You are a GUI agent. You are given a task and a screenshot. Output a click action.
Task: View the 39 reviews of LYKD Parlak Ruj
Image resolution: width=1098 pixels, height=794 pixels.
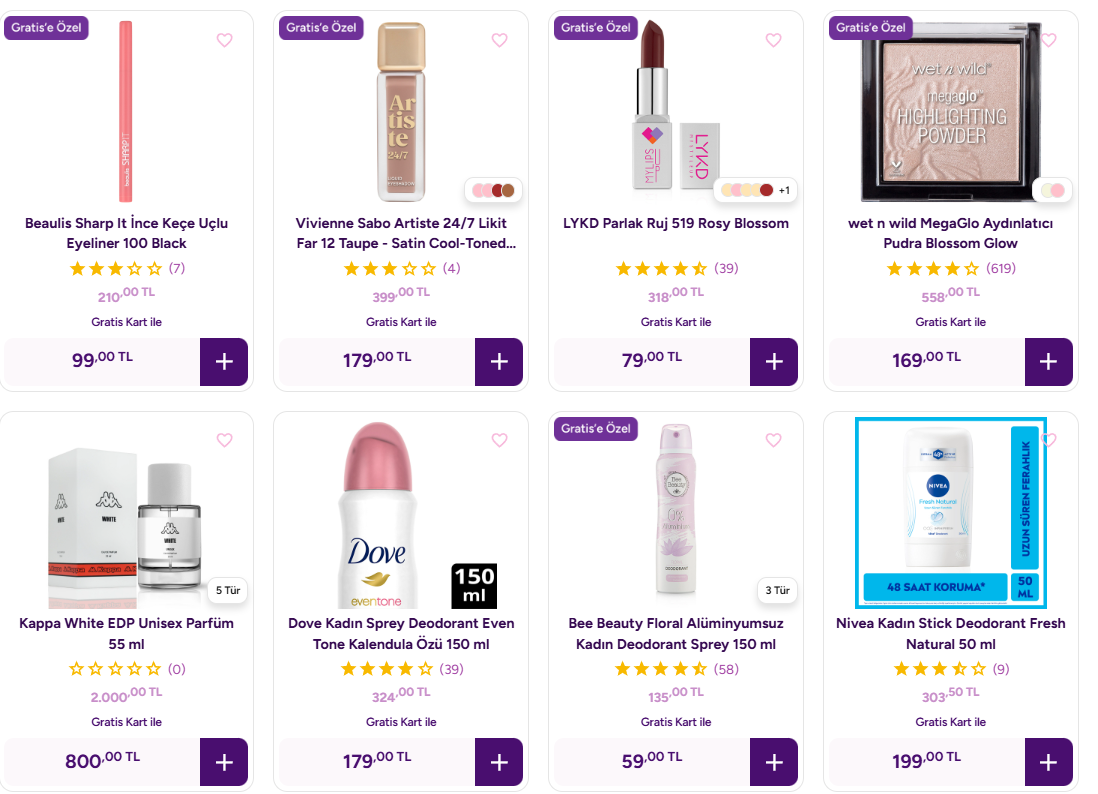click(x=726, y=268)
